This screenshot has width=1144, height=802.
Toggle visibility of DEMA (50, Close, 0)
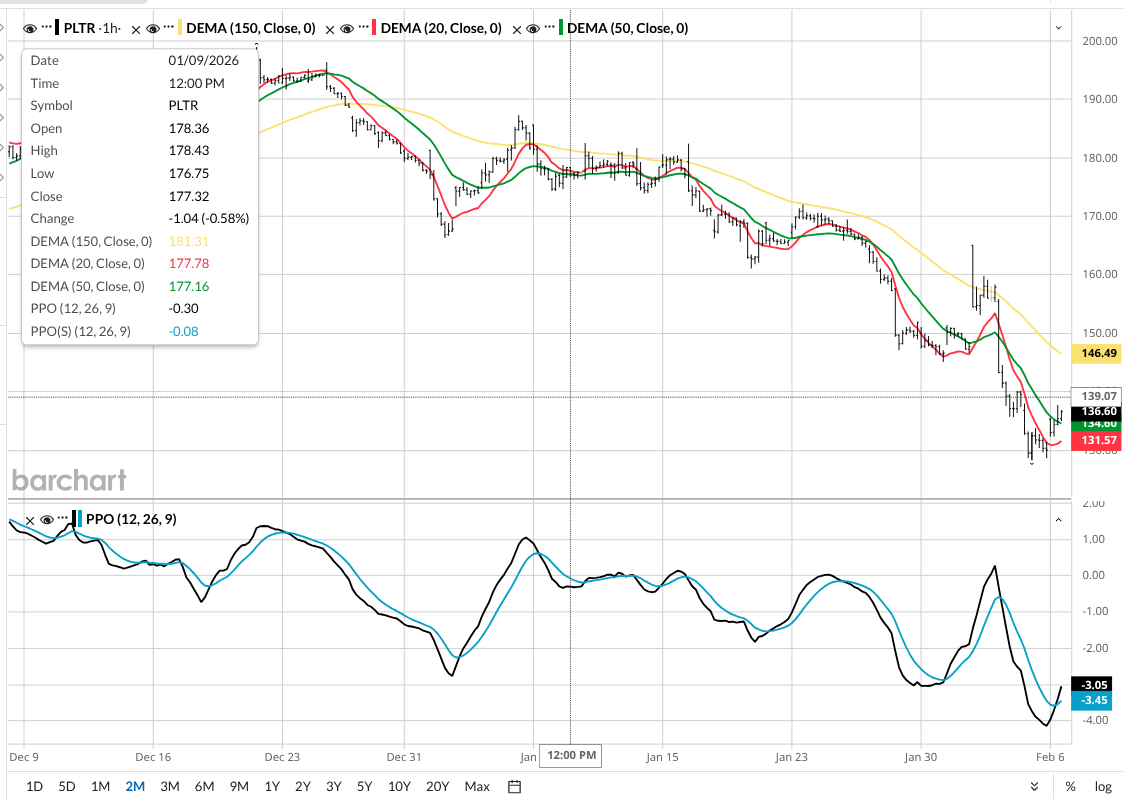click(x=533, y=28)
